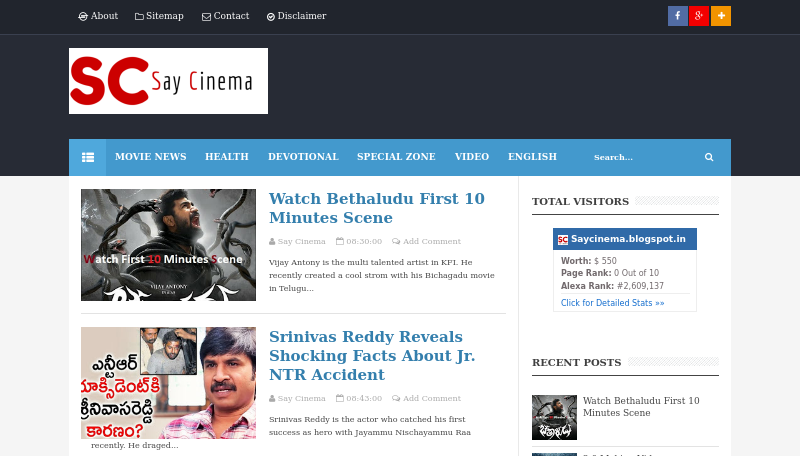Open Saycinema.blogspot.in widget header
This screenshot has width=800, height=456.
pyautogui.click(x=625, y=239)
